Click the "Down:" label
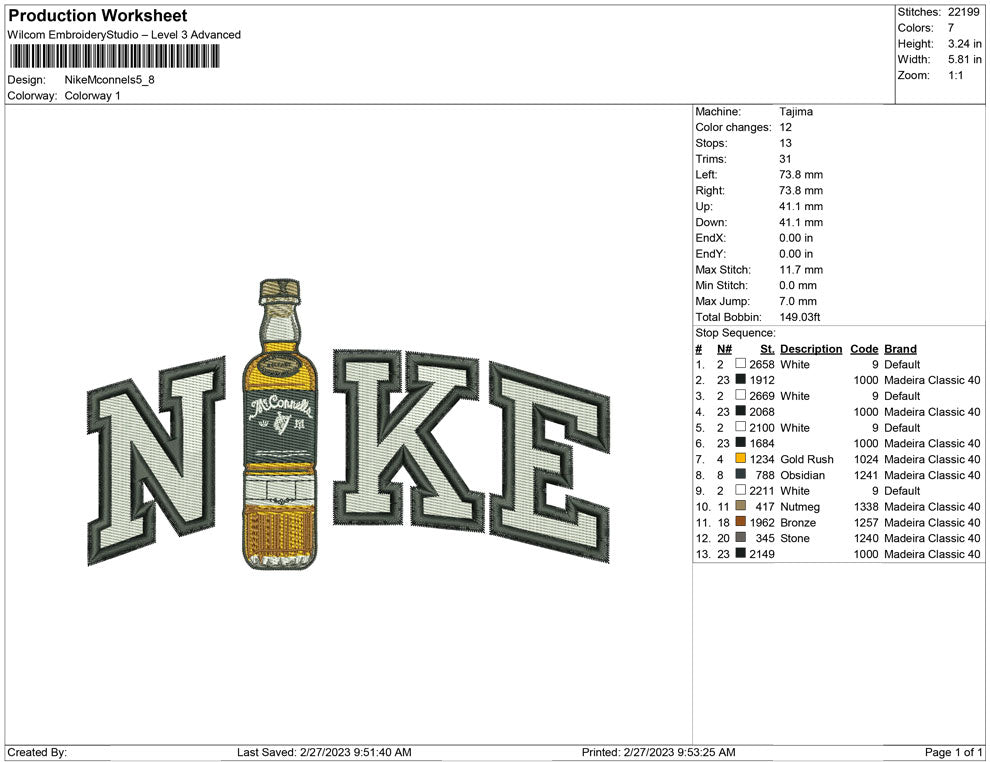The image size is (990, 762). [711, 222]
